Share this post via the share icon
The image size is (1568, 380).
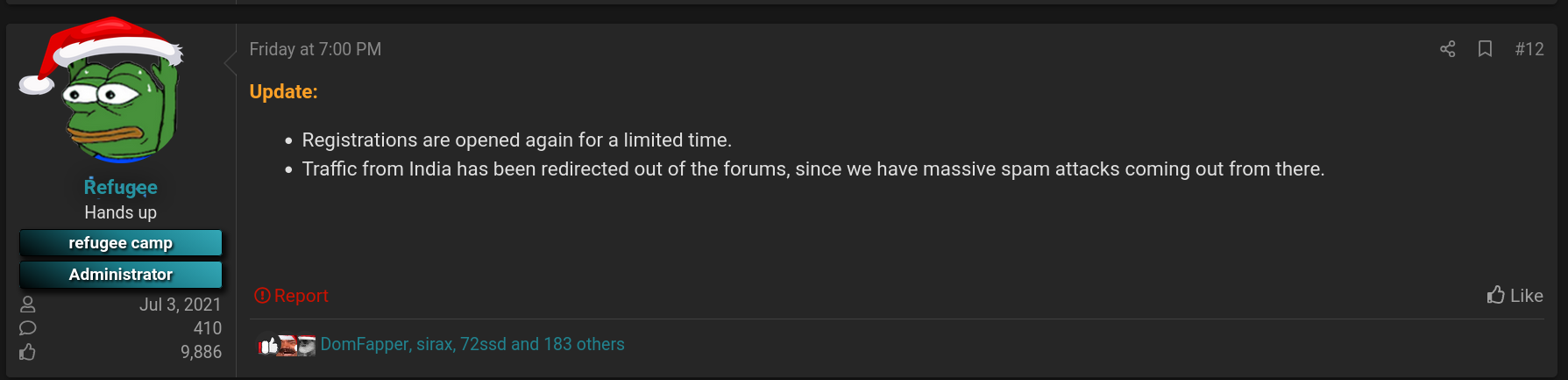[1447, 49]
